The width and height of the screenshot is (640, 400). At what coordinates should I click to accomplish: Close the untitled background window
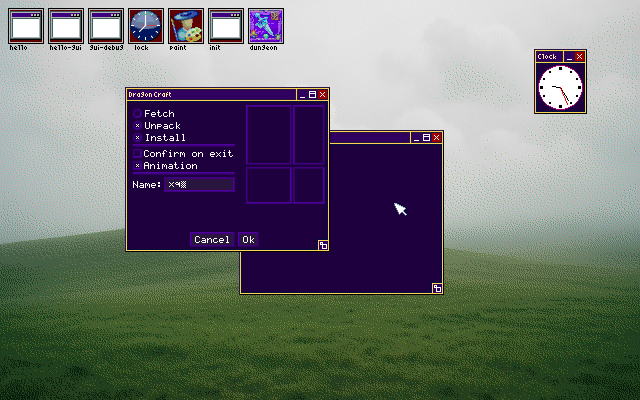(436, 138)
